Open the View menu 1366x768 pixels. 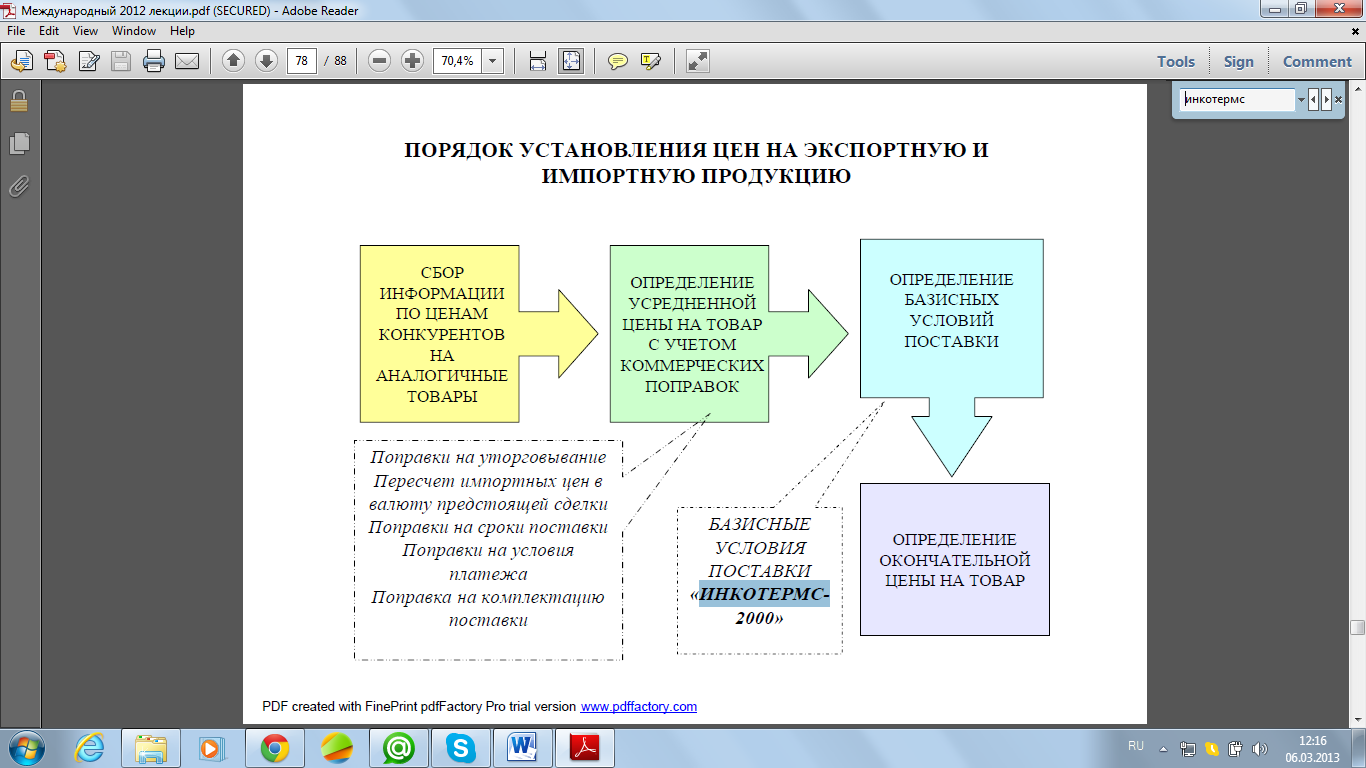[x=85, y=31]
